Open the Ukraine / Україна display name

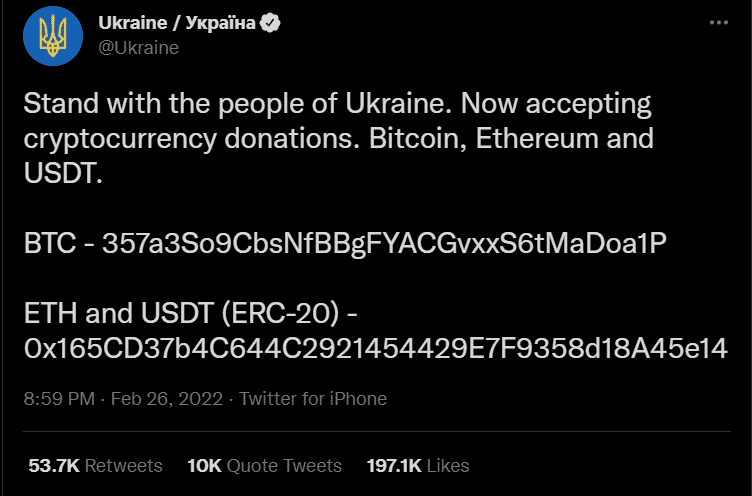176,24
